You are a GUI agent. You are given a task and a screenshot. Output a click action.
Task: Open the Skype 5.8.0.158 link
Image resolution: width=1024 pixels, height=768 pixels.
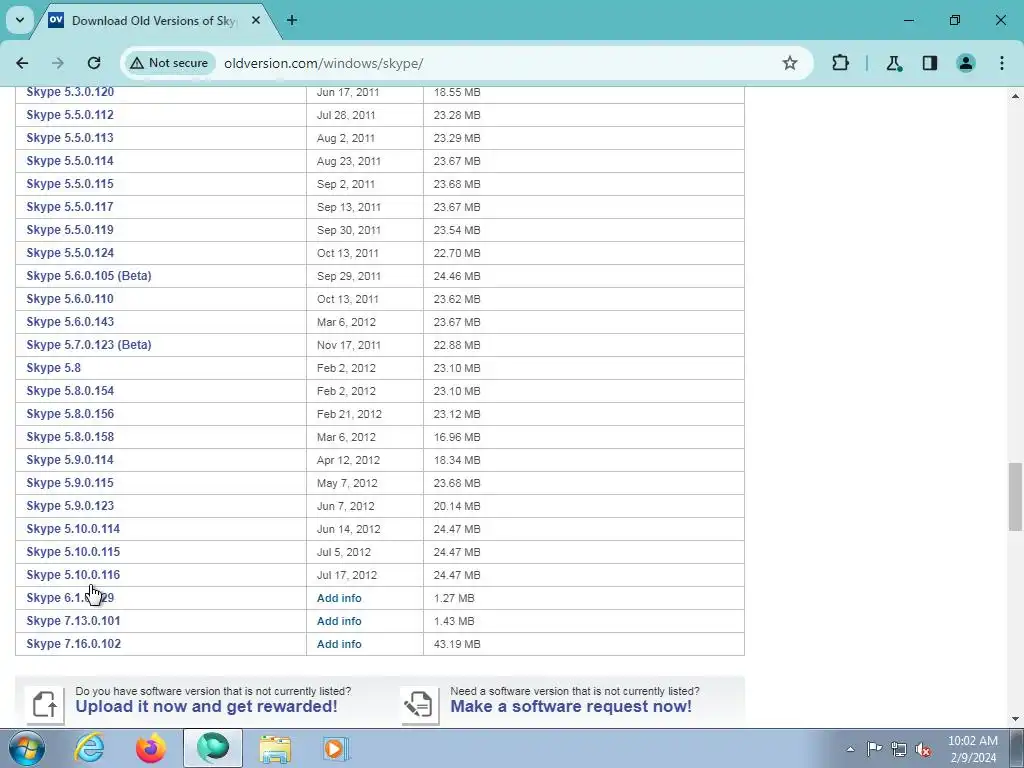pyautogui.click(x=70, y=437)
